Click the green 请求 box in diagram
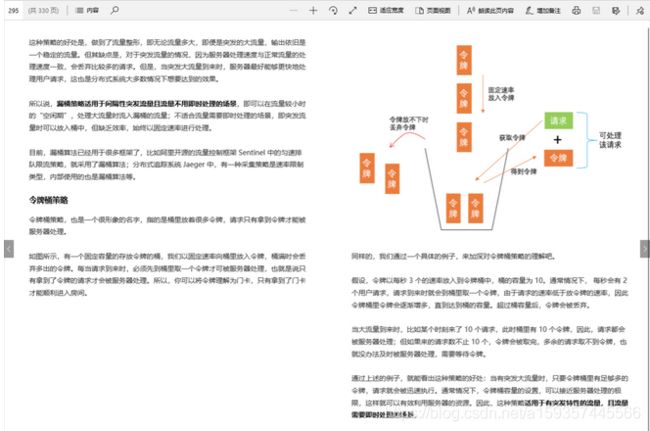Viewport: 650px width, 431px height. [x=558, y=121]
